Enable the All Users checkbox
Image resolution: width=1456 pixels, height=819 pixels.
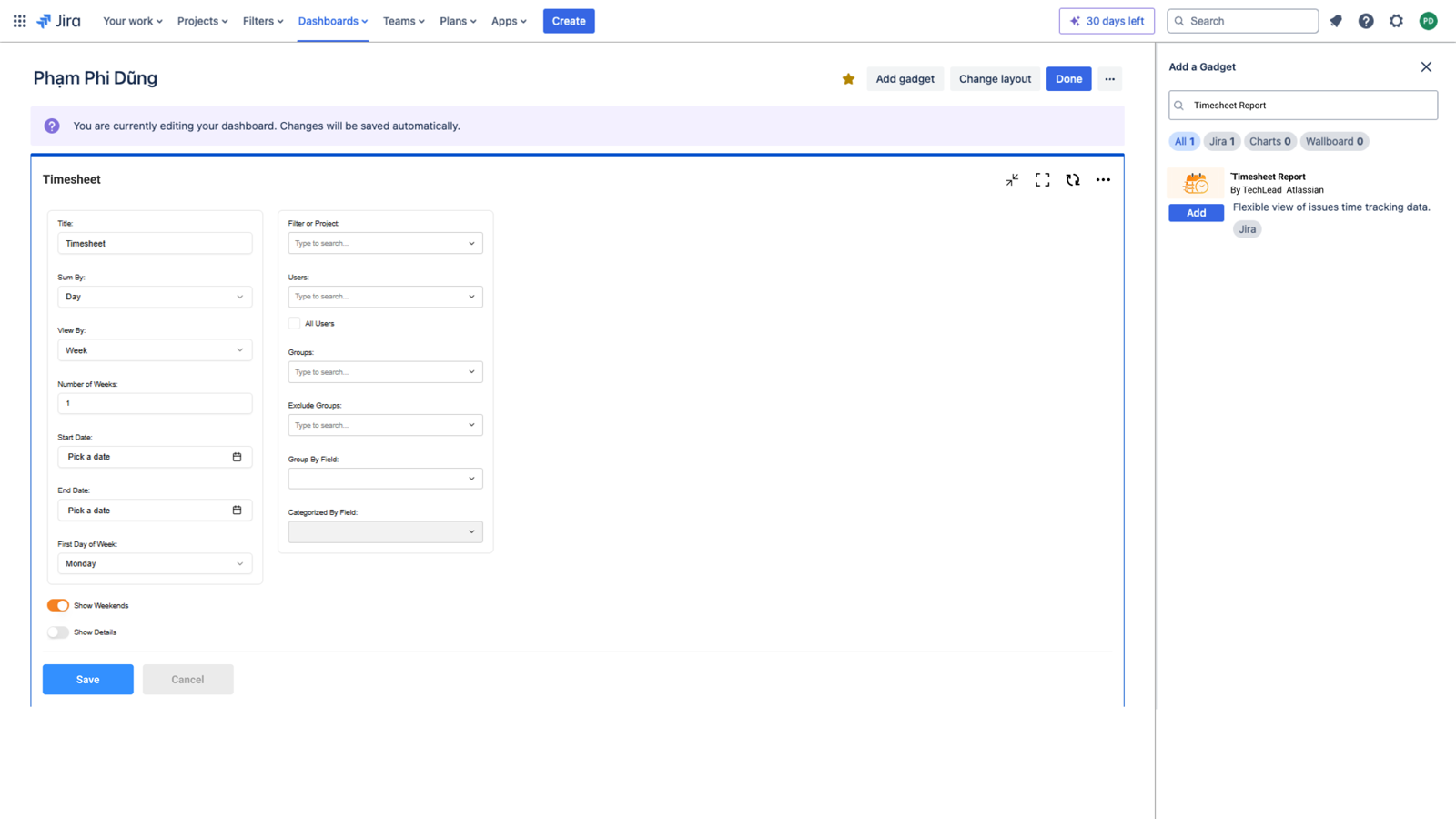point(294,323)
